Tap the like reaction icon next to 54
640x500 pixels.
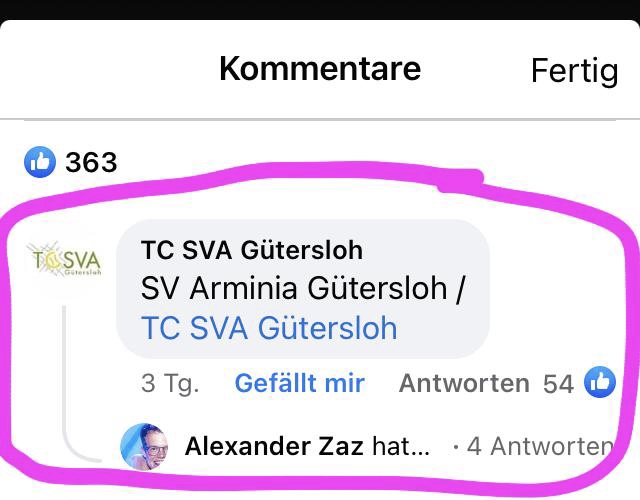(x=600, y=382)
